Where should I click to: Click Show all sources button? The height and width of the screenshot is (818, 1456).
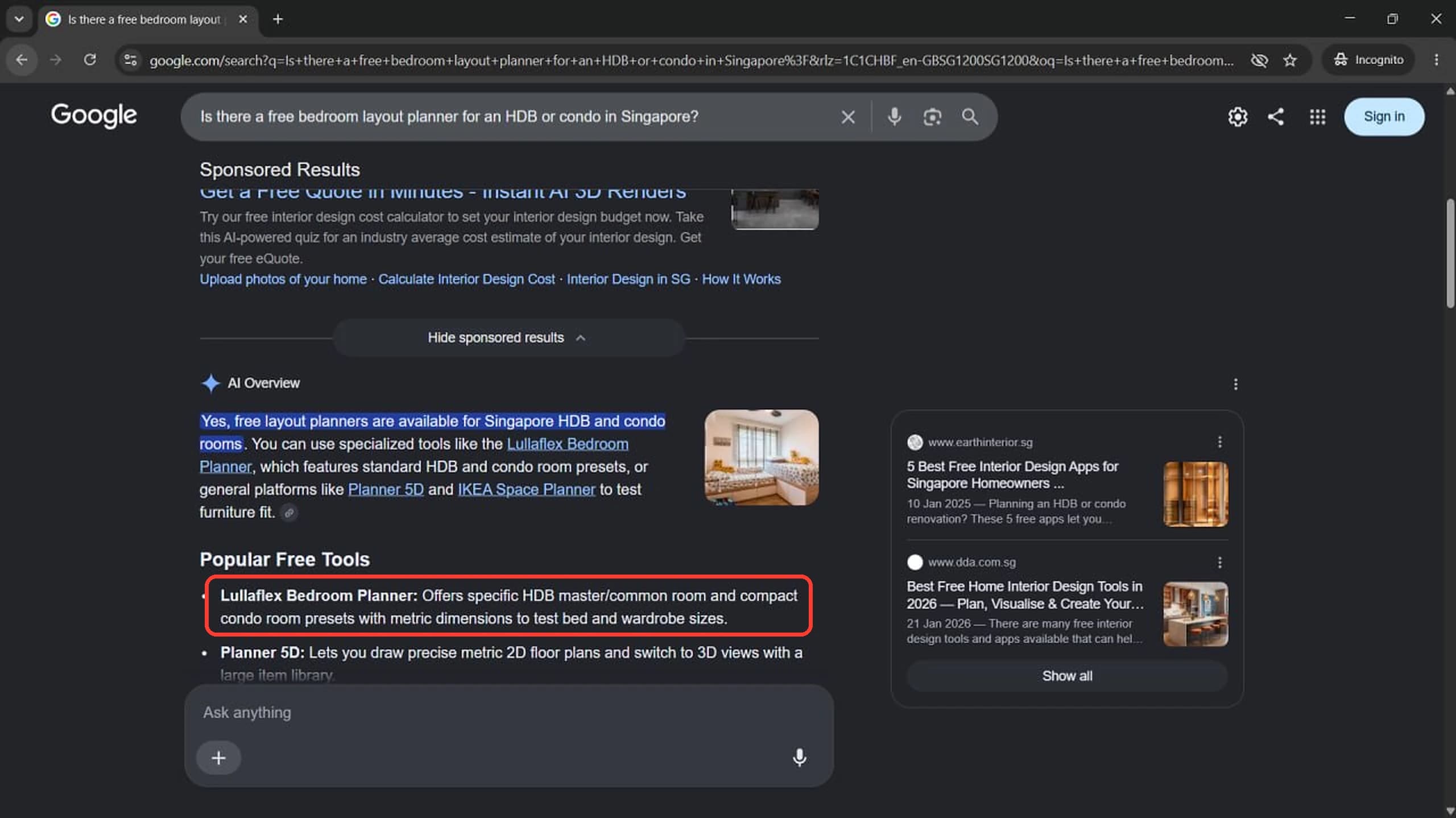point(1067,676)
